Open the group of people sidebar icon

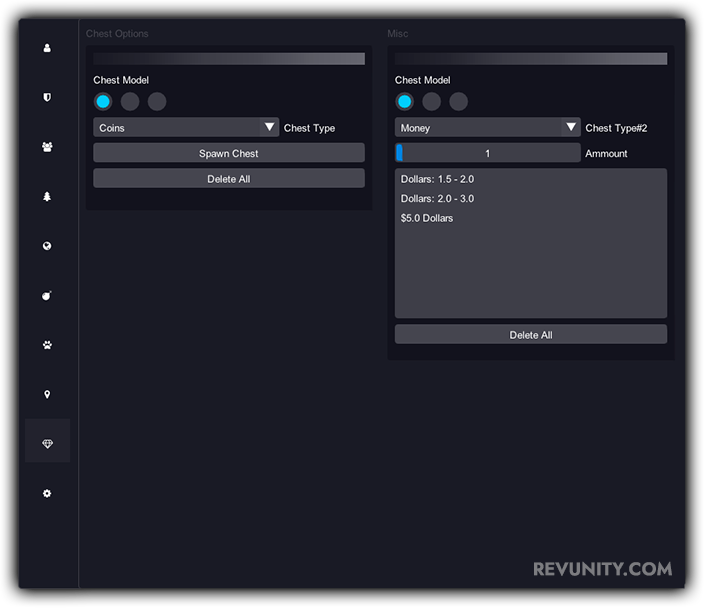(x=47, y=147)
